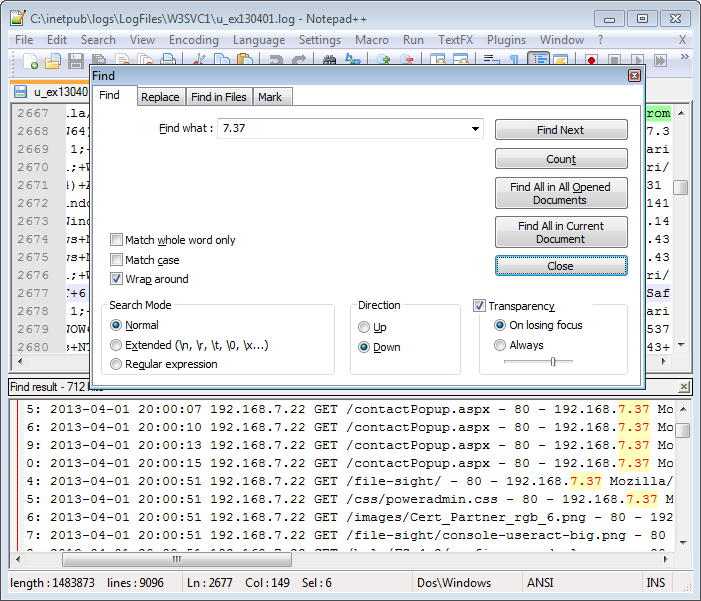
Task: Click the Redo arrow icon
Action: coord(299,60)
